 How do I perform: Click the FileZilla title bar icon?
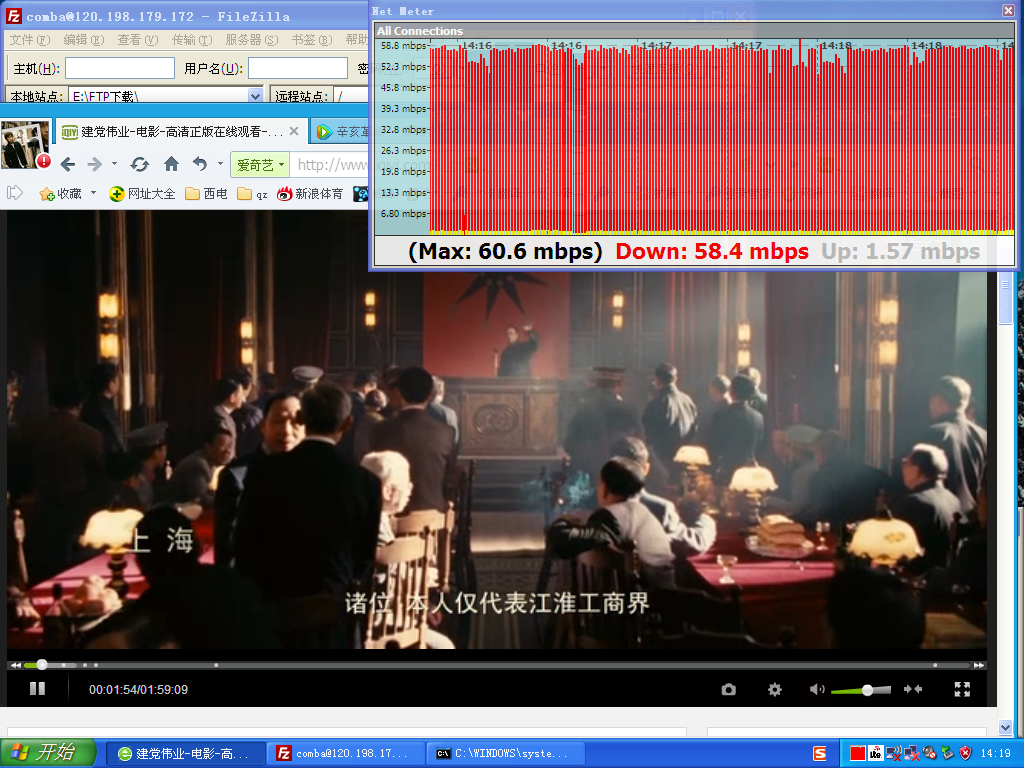[14, 16]
